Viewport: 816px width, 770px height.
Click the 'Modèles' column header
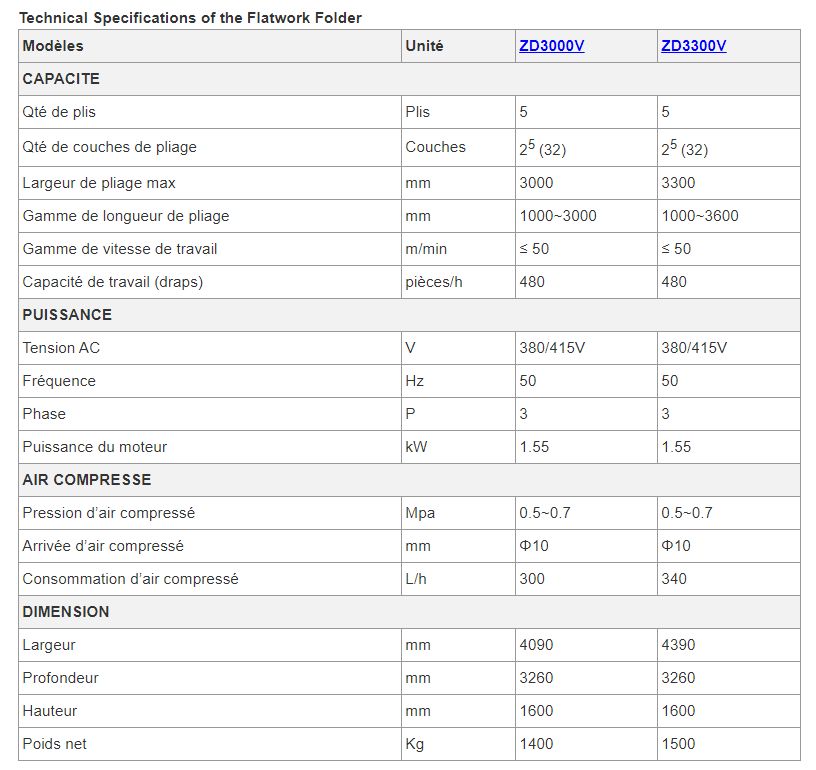pyautogui.click(x=53, y=46)
